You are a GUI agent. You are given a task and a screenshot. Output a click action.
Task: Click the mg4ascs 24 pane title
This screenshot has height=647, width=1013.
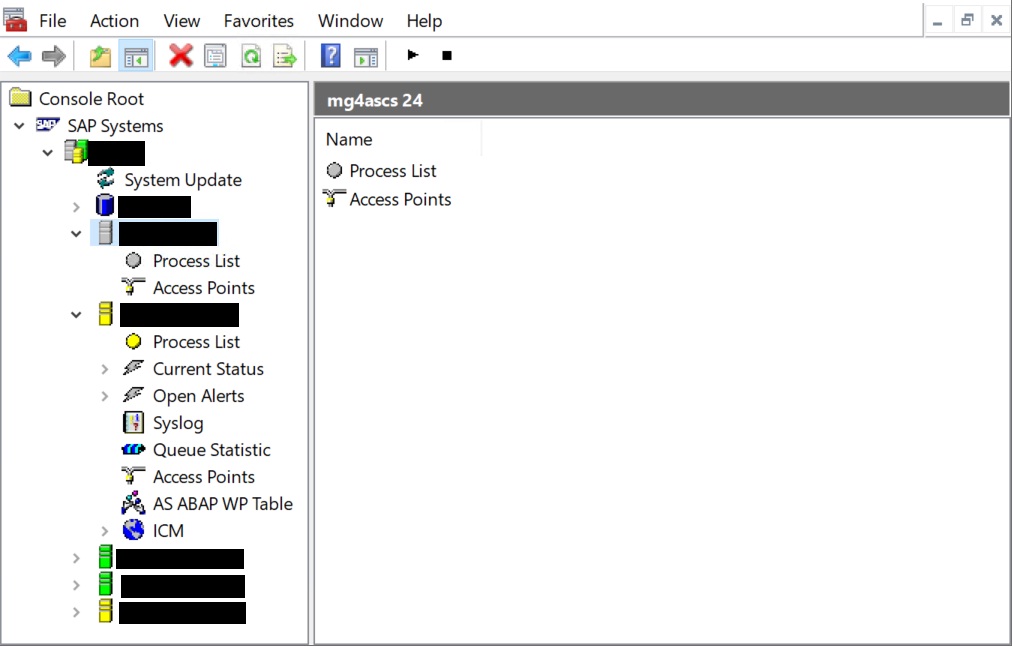(375, 101)
